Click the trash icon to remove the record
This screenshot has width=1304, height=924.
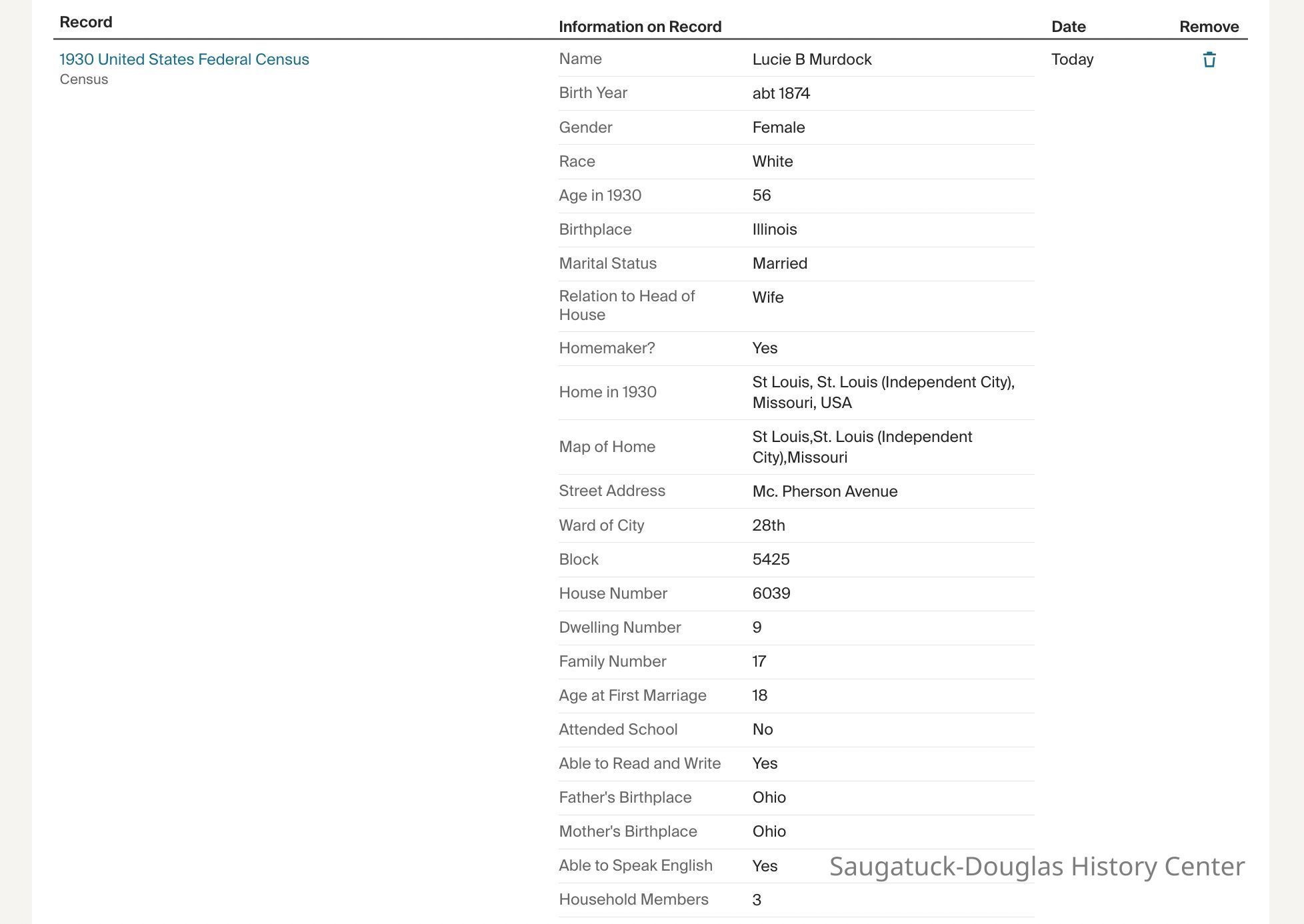click(x=1209, y=60)
